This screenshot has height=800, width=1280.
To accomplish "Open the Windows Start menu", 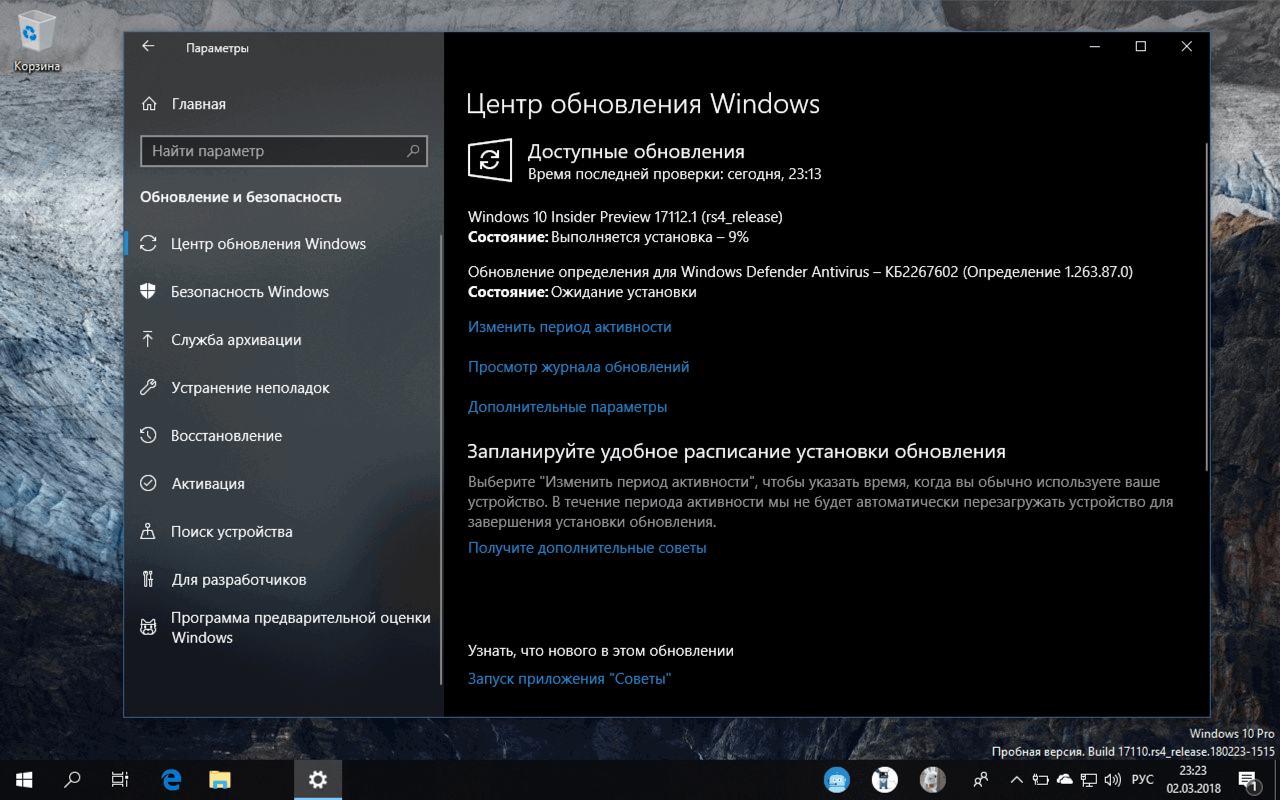I will point(24,779).
